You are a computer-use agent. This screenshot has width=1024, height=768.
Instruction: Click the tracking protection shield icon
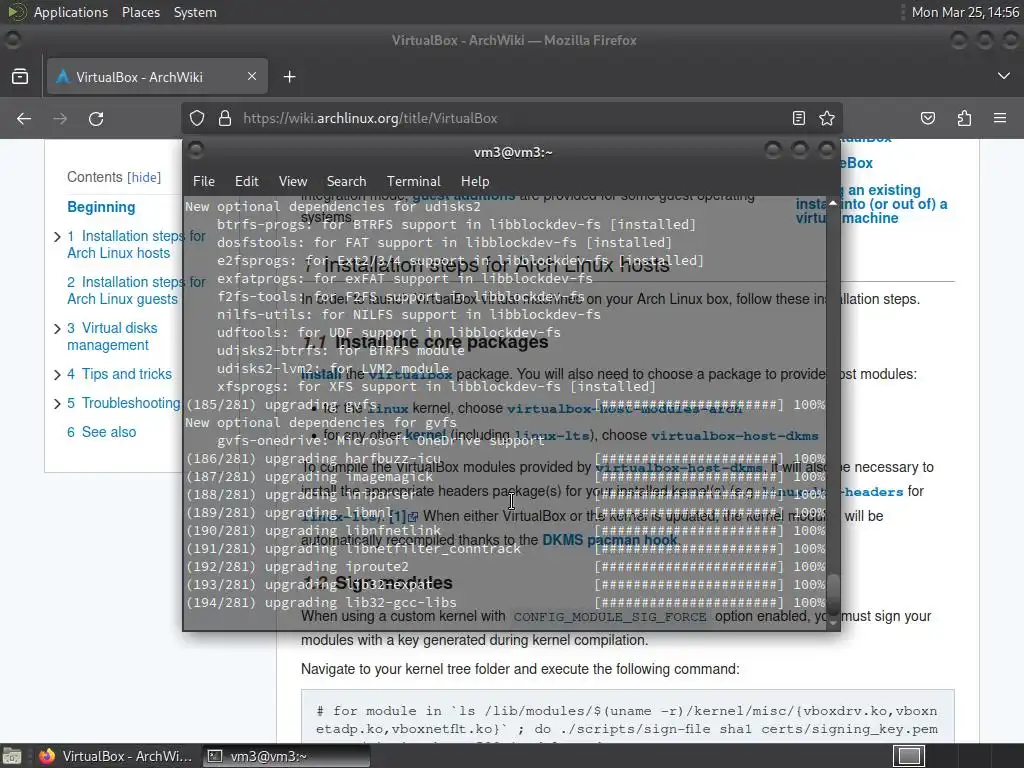click(x=197, y=118)
